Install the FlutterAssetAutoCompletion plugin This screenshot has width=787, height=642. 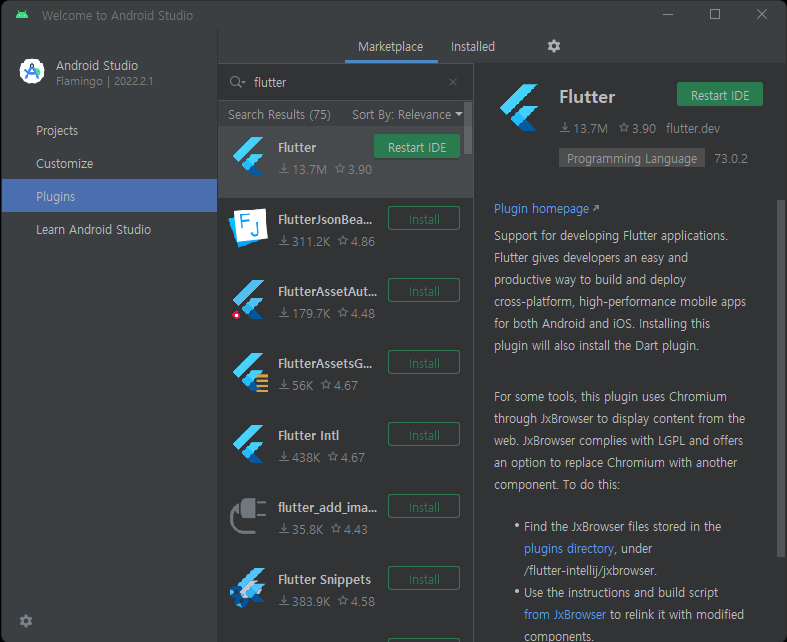[x=424, y=291]
